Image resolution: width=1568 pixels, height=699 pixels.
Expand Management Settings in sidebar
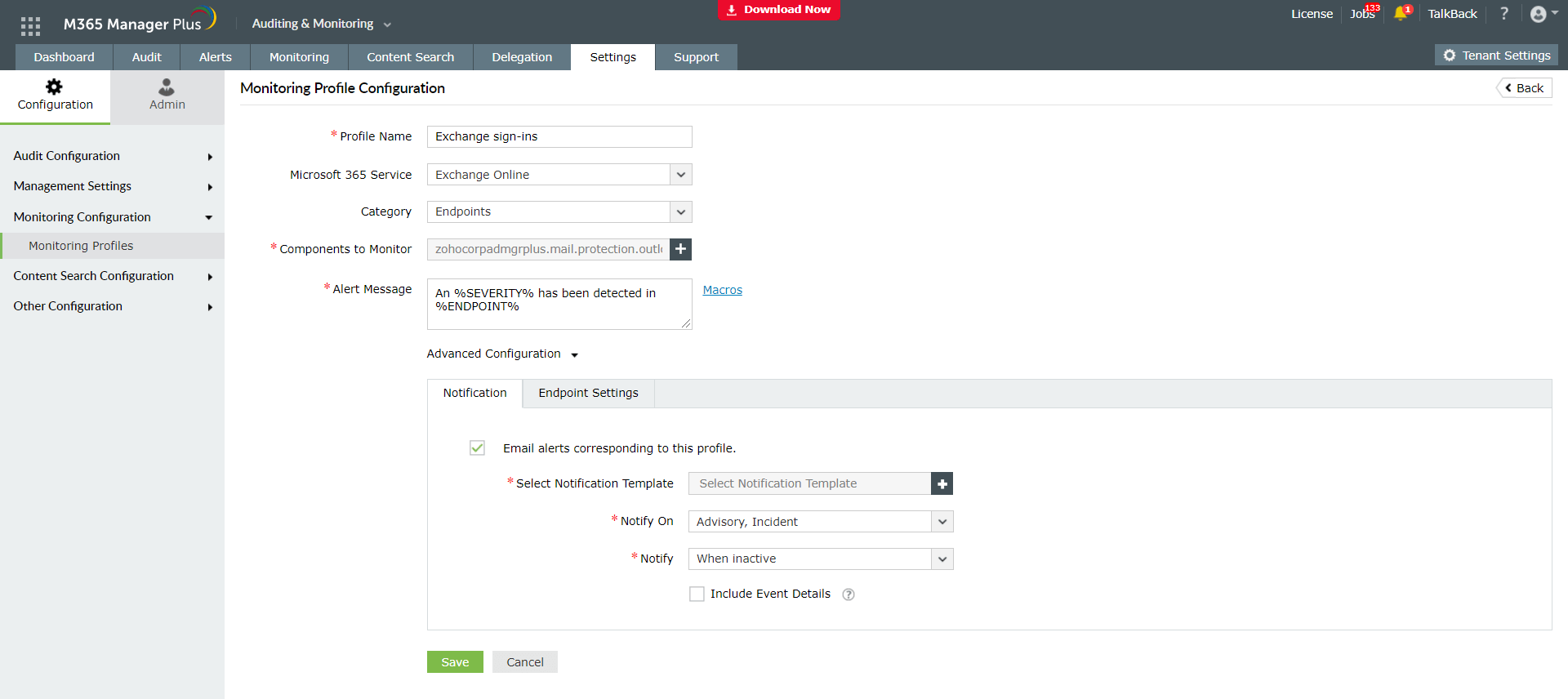pos(112,186)
